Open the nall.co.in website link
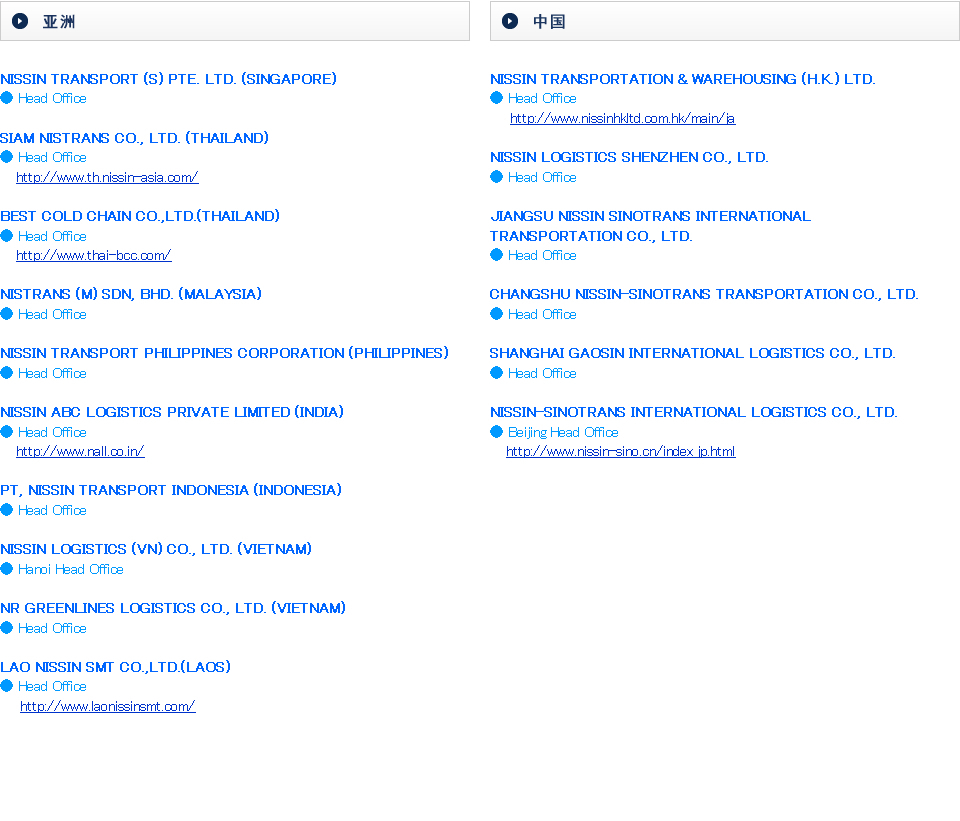 [x=80, y=452]
